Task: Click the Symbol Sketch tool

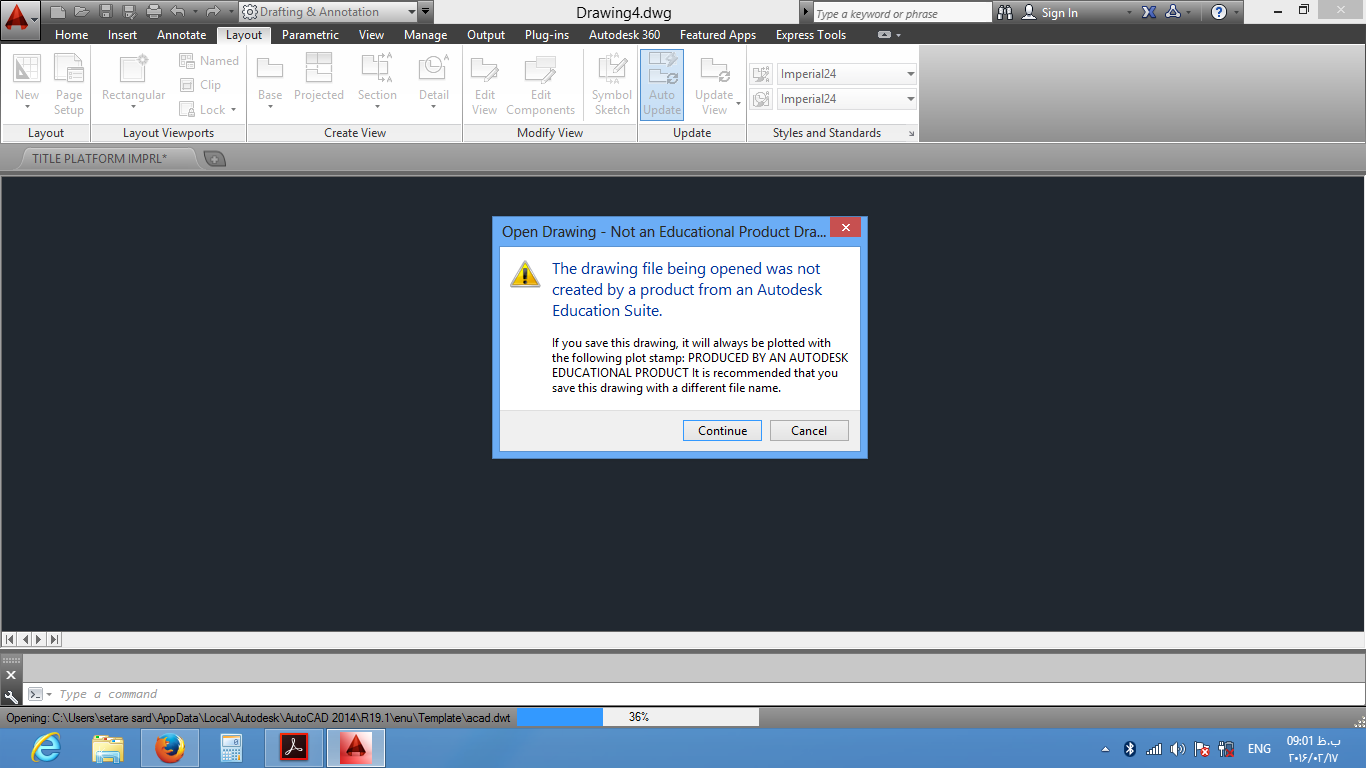Action: pos(612,85)
